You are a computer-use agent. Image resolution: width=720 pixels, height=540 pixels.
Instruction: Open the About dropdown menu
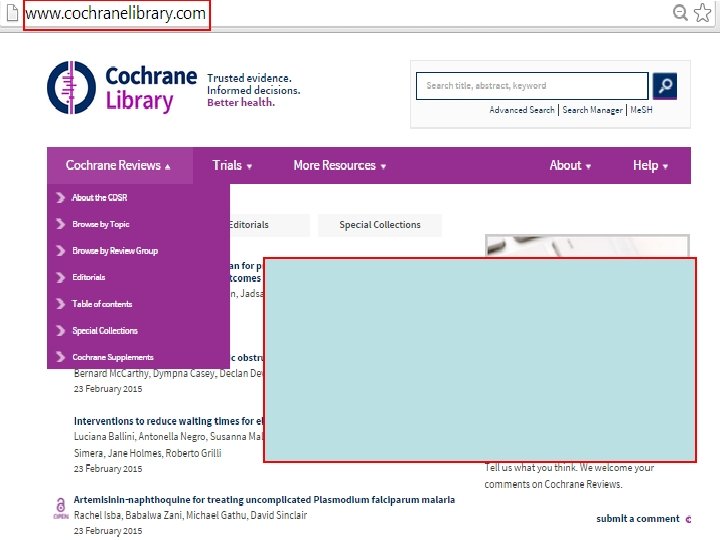click(x=570, y=165)
